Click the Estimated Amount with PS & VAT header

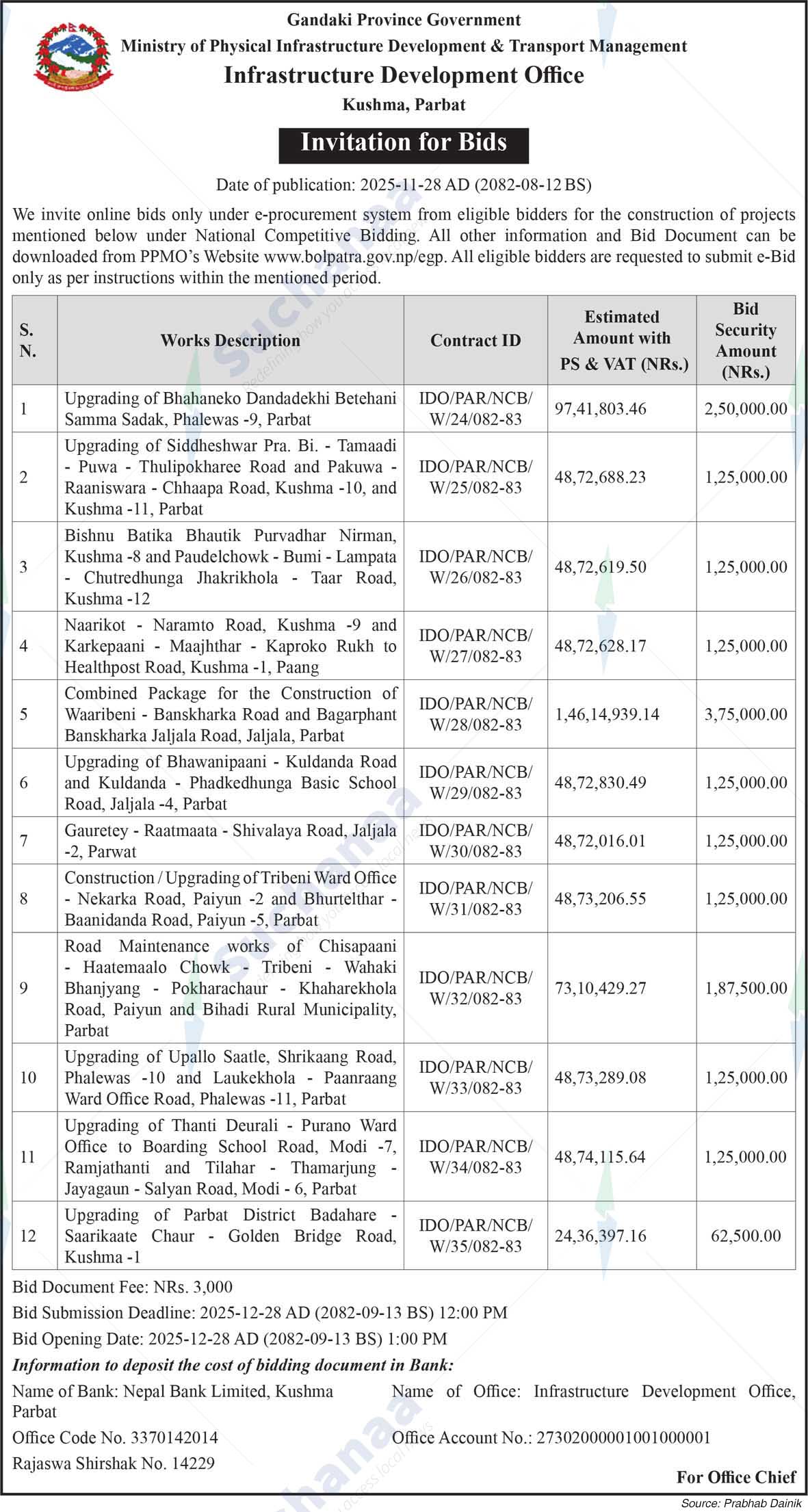(621, 341)
